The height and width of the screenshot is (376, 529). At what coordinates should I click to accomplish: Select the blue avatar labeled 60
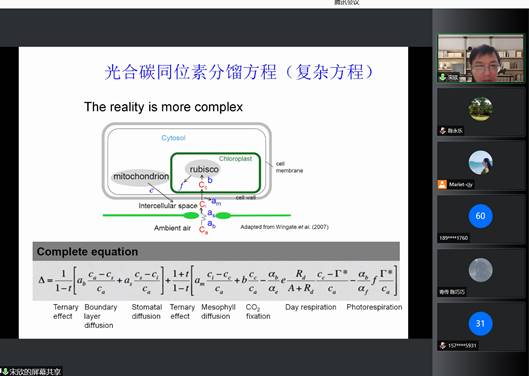point(480,216)
